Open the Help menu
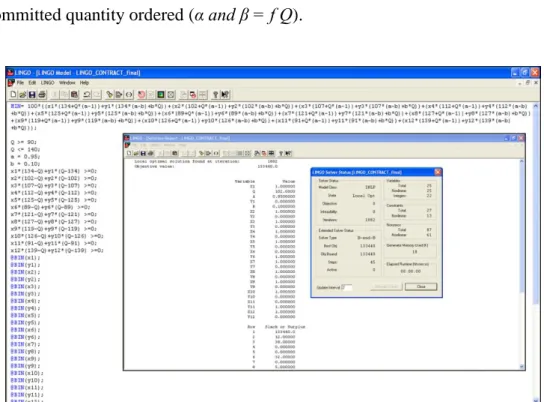Screen dimensions: 544x402 point(84,83)
